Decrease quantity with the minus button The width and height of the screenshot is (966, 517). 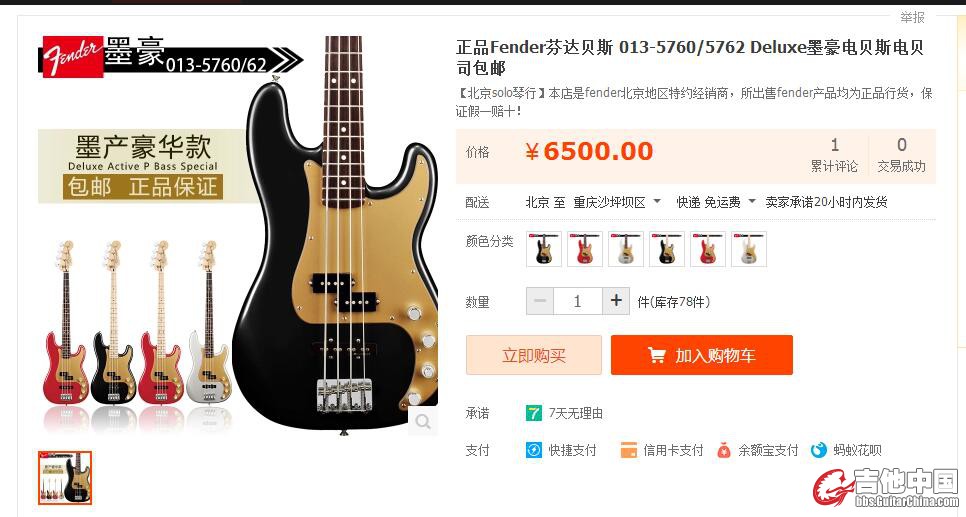[540, 301]
